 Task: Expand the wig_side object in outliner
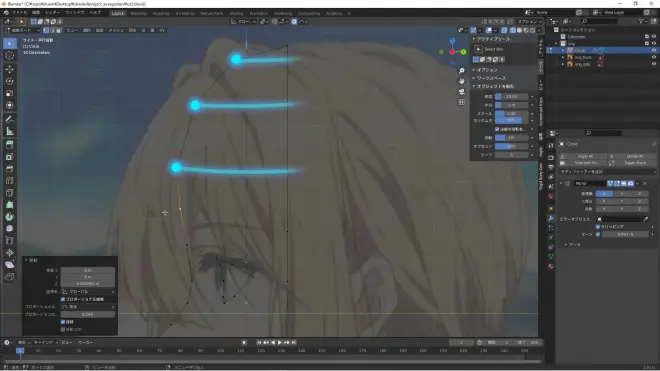[x=563, y=64]
